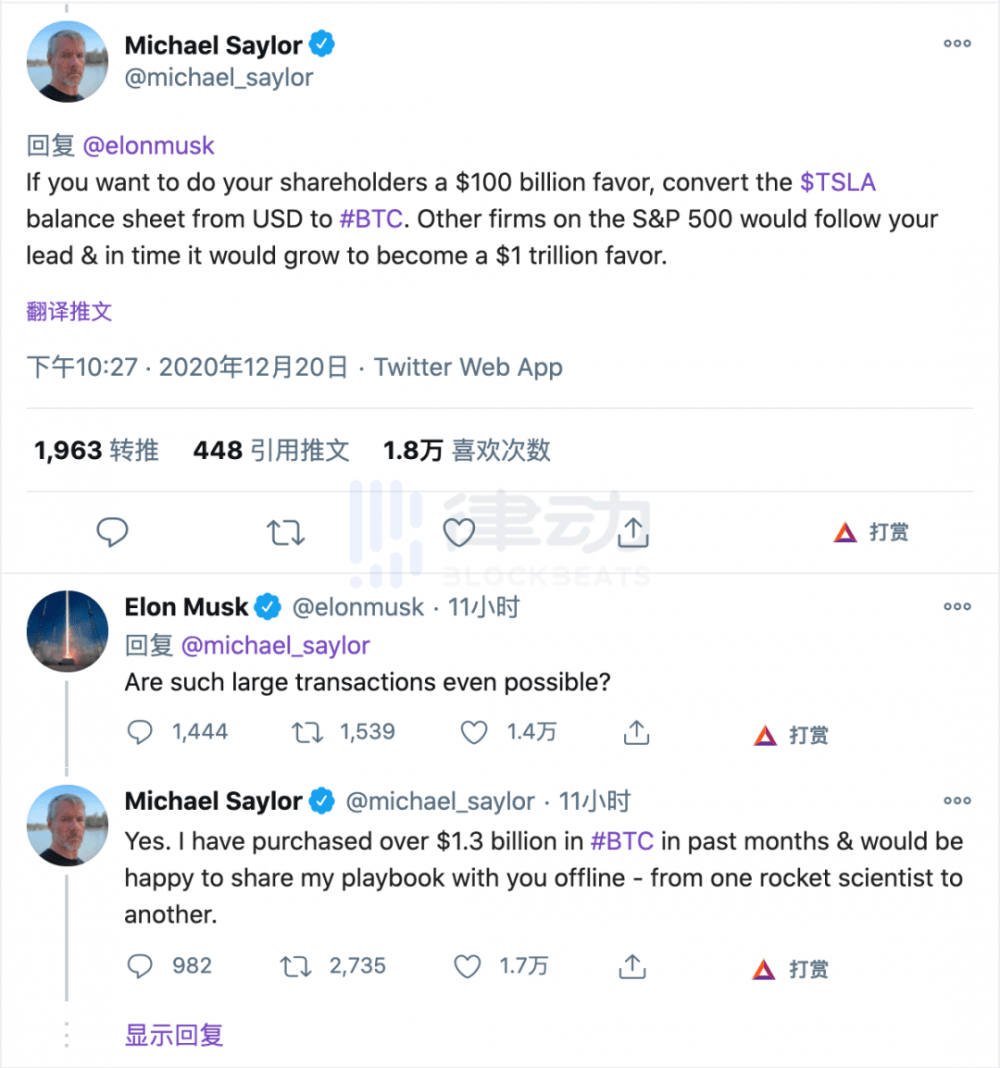This screenshot has width=1000, height=1068.
Task: View the 448 quote tweets list
Action: pyautogui.click(x=271, y=451)
